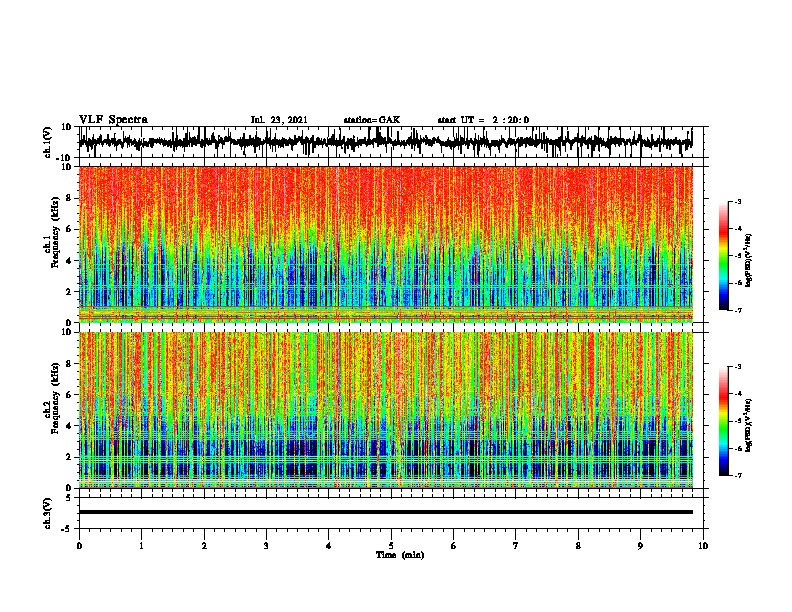Click the "7" tick on the time axis
The height and width of the screenshot is (612, 792).
coord(516,546)
